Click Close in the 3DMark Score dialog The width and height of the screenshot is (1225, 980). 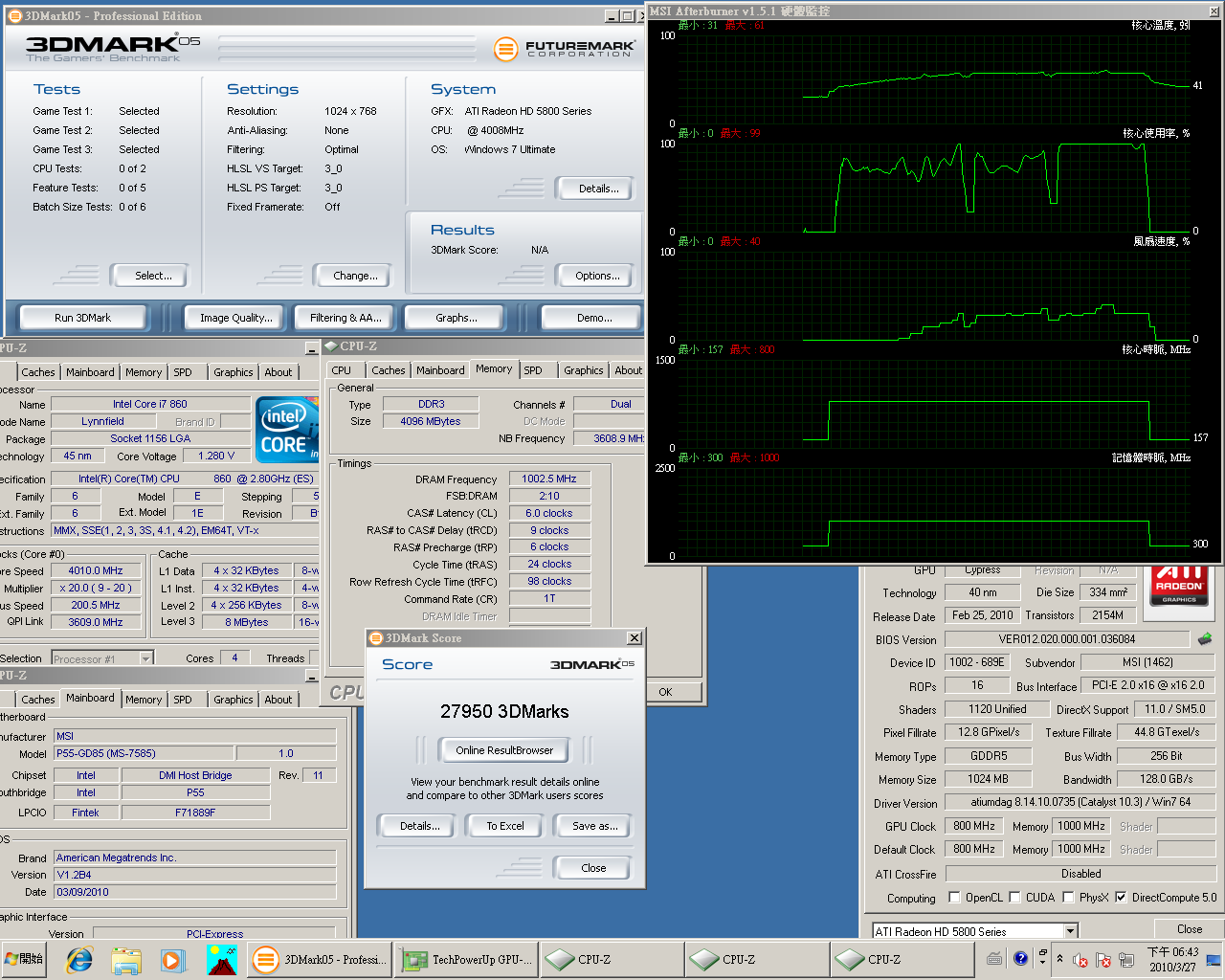593,868
